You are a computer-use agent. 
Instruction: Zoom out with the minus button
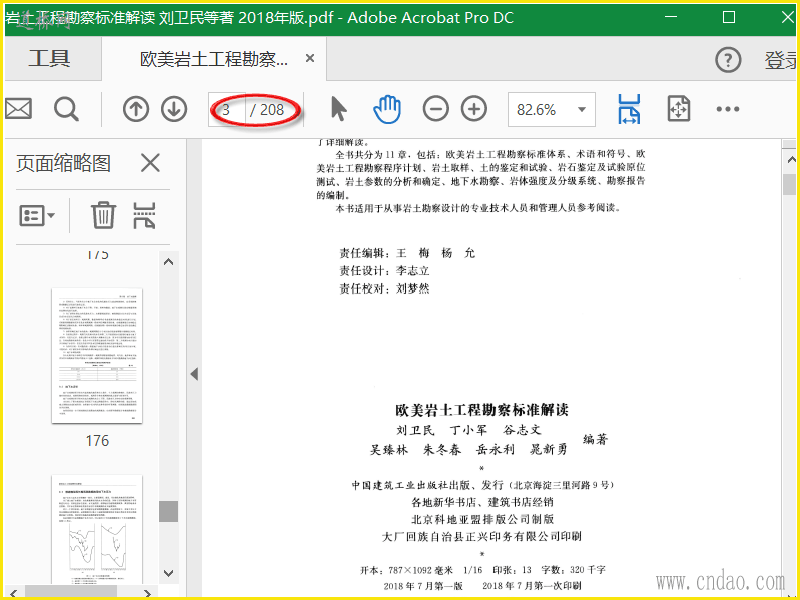coord(436,109)
